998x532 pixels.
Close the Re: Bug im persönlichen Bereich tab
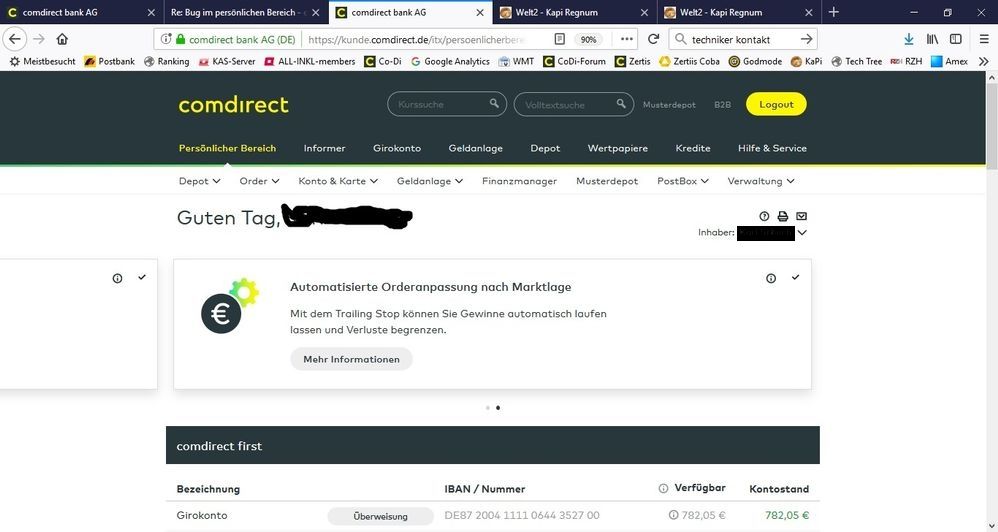click(316, 12)
